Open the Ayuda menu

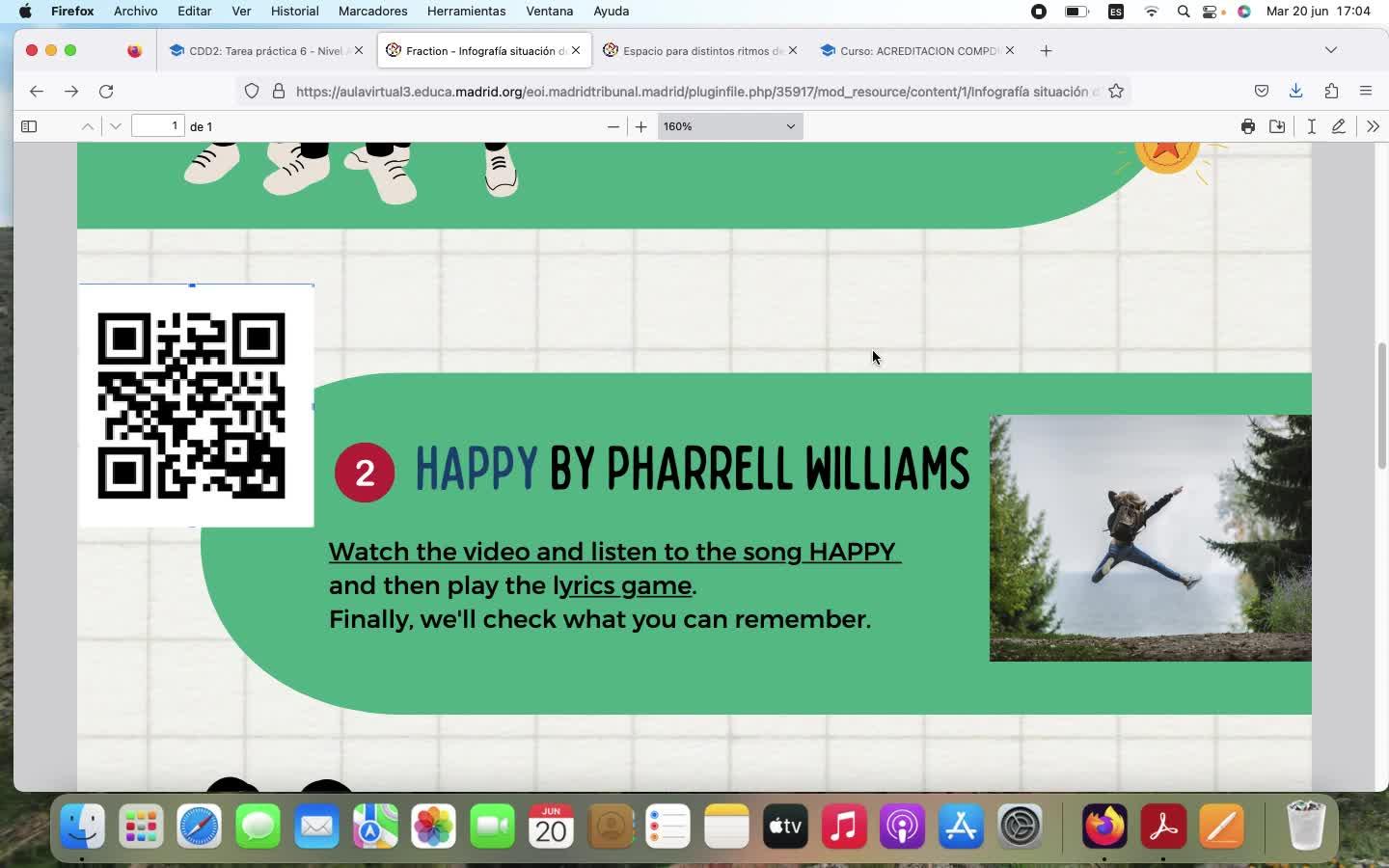coord(611,12)
